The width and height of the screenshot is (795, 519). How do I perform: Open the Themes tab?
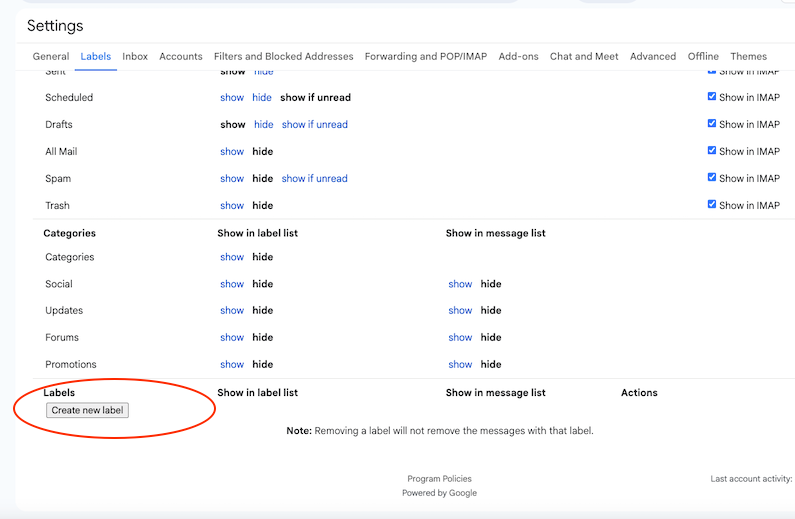[748, 57]
